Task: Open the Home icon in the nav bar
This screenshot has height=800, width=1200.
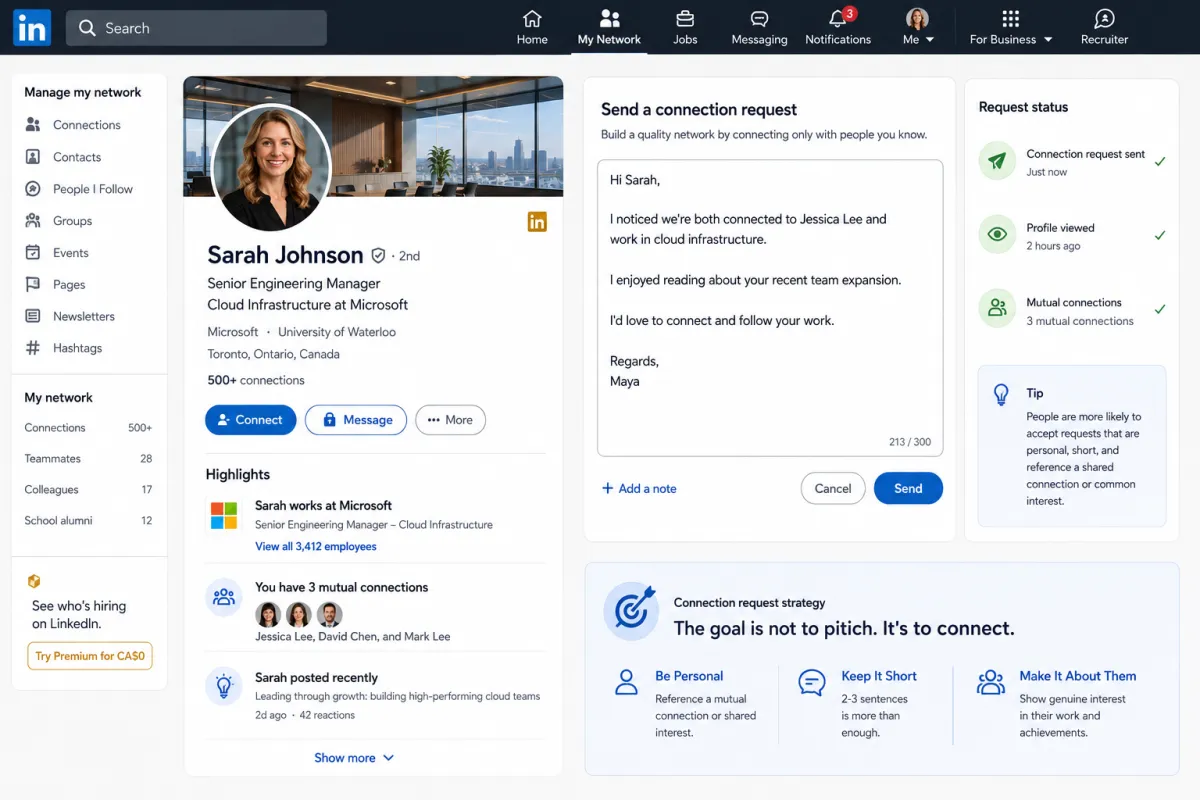Action: 532,19
